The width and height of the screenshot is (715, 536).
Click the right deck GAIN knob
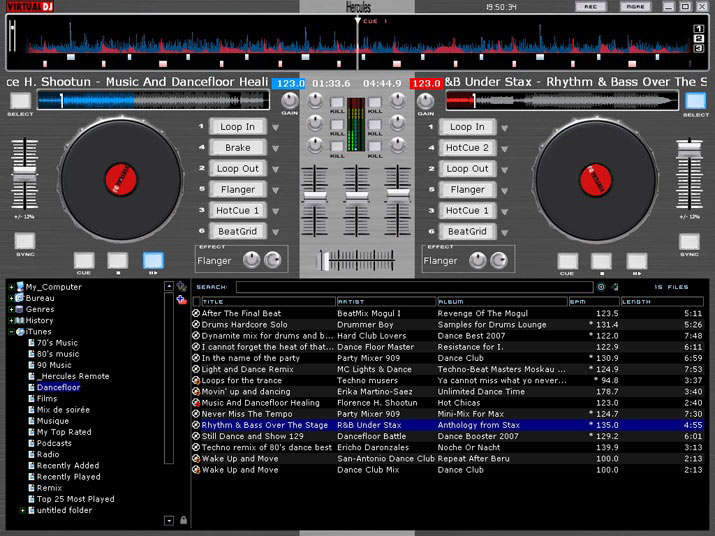point(425,100)
